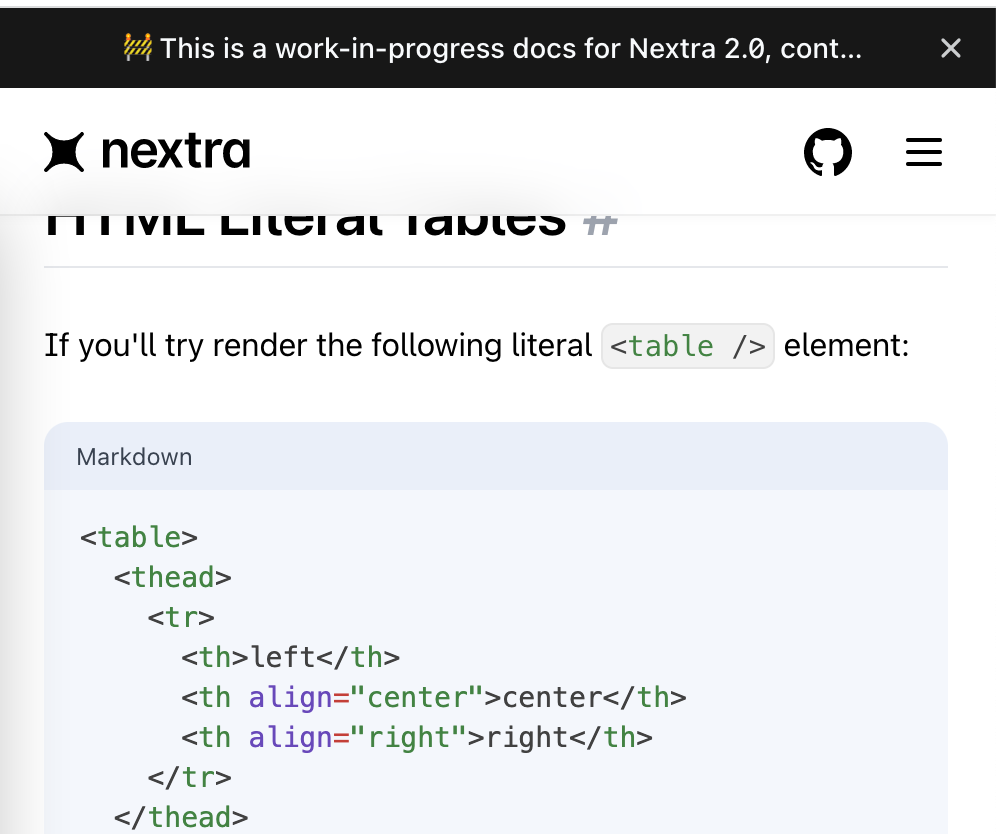Click the heading anchor # icon

tap(600, 222)
